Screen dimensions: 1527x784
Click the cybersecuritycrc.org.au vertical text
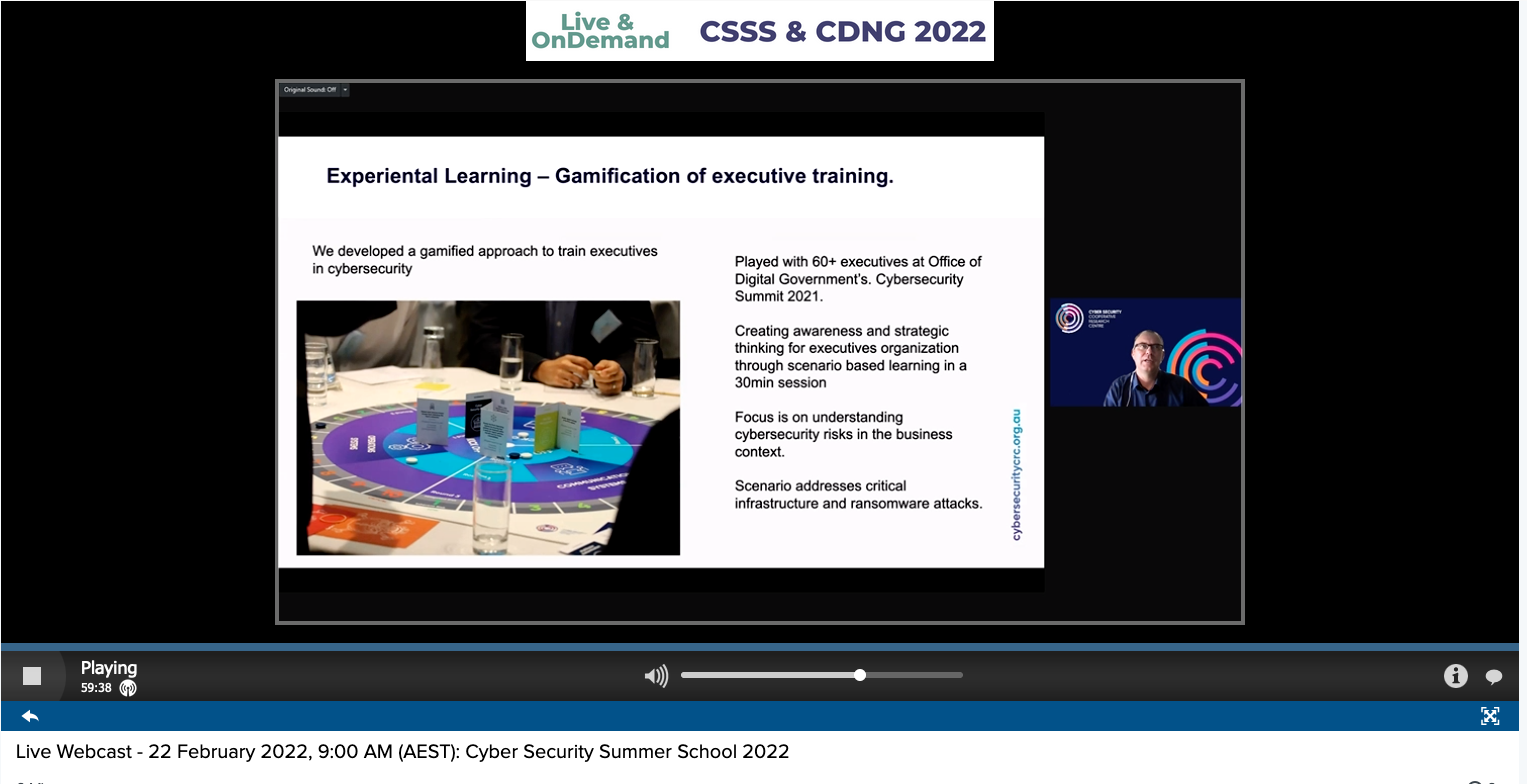(x=1017, y=473)
